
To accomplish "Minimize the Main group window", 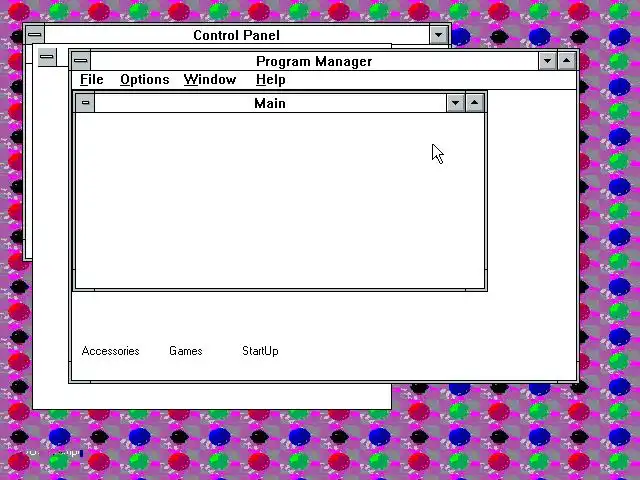I will point(456,103).
